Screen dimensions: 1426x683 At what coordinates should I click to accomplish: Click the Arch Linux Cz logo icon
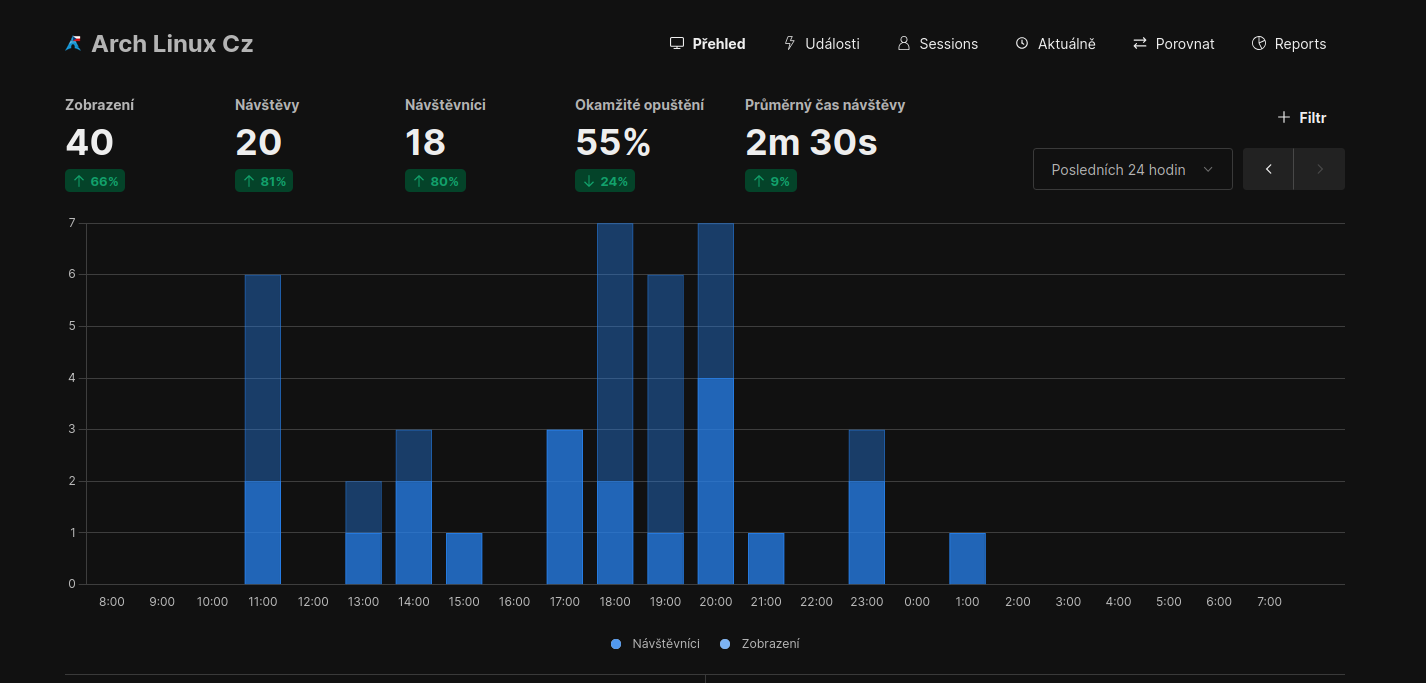[x=73, y=44]
